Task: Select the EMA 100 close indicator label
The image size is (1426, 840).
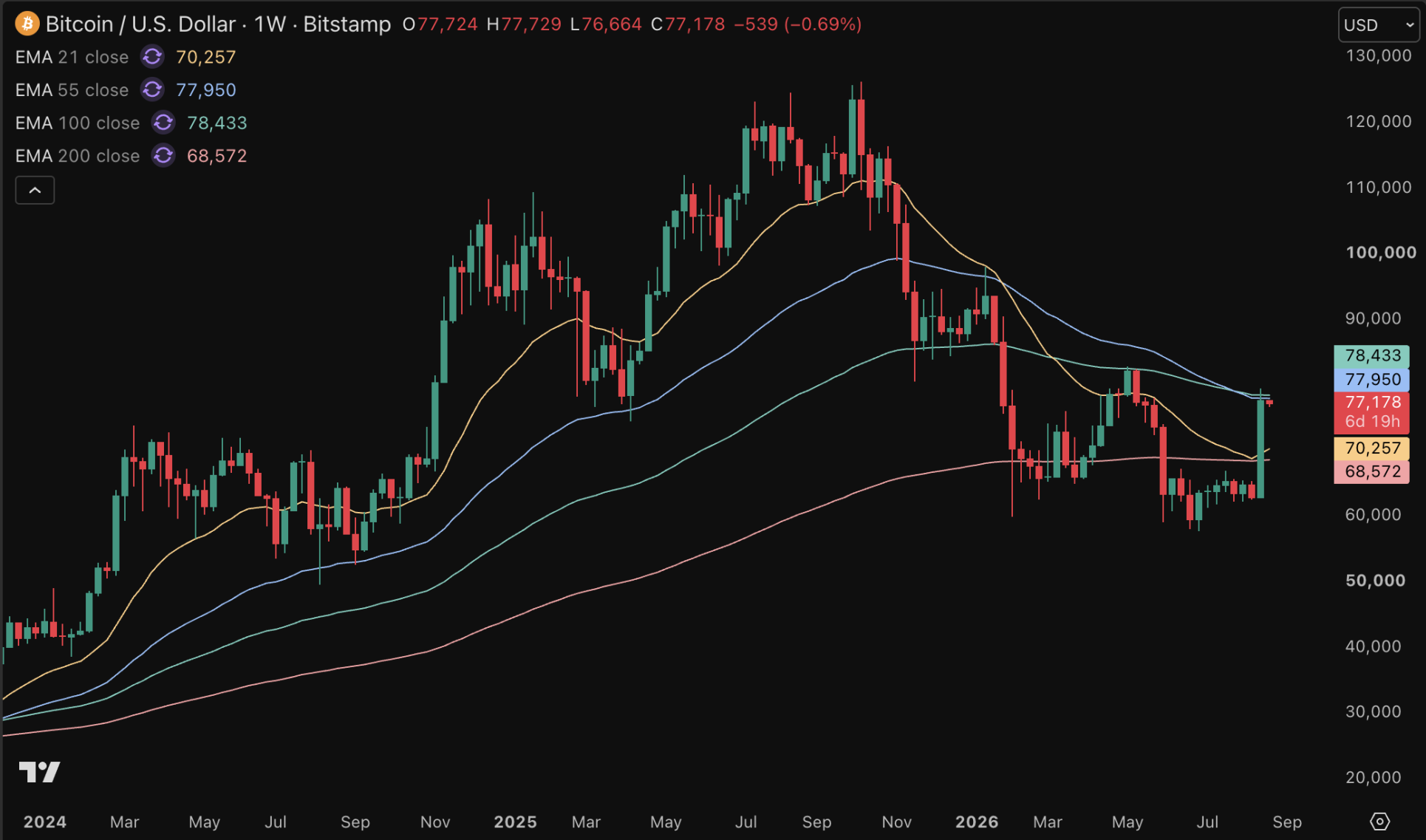Action: 78,123
